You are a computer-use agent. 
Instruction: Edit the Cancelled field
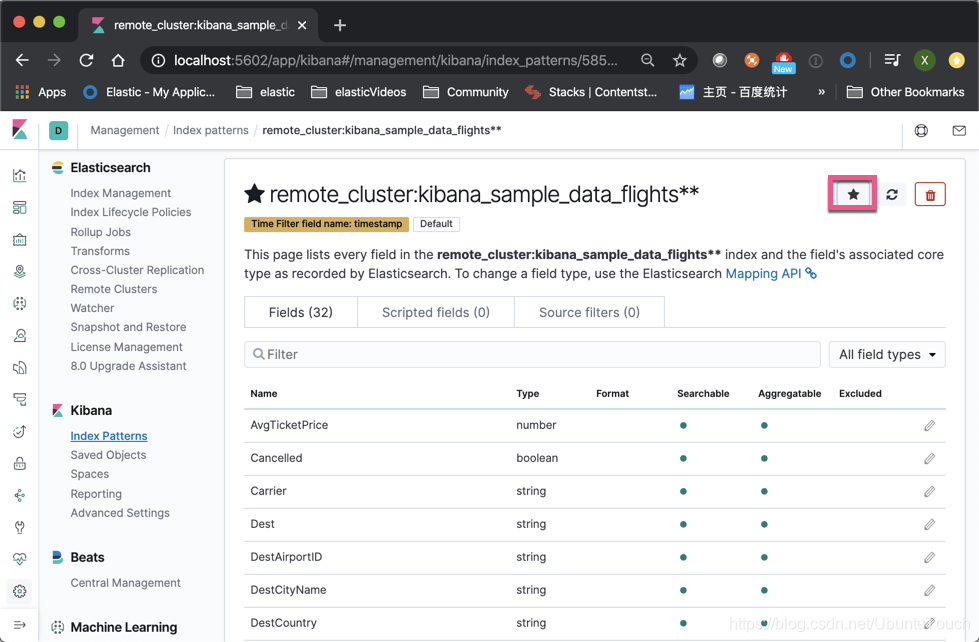click(x=930, y=458)
